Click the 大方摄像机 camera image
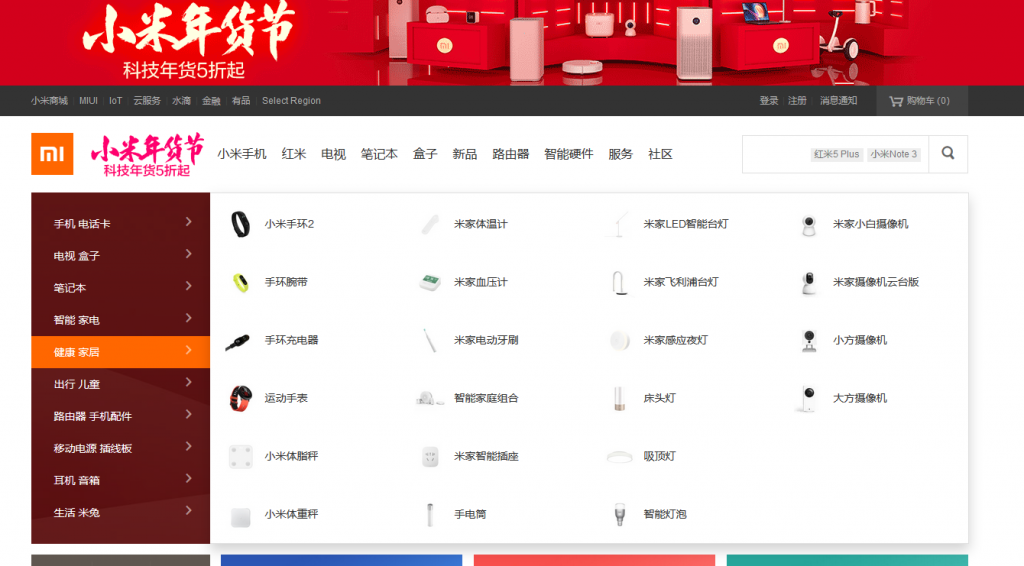This screenshot has width=1024, height=566. pos(808,398)
